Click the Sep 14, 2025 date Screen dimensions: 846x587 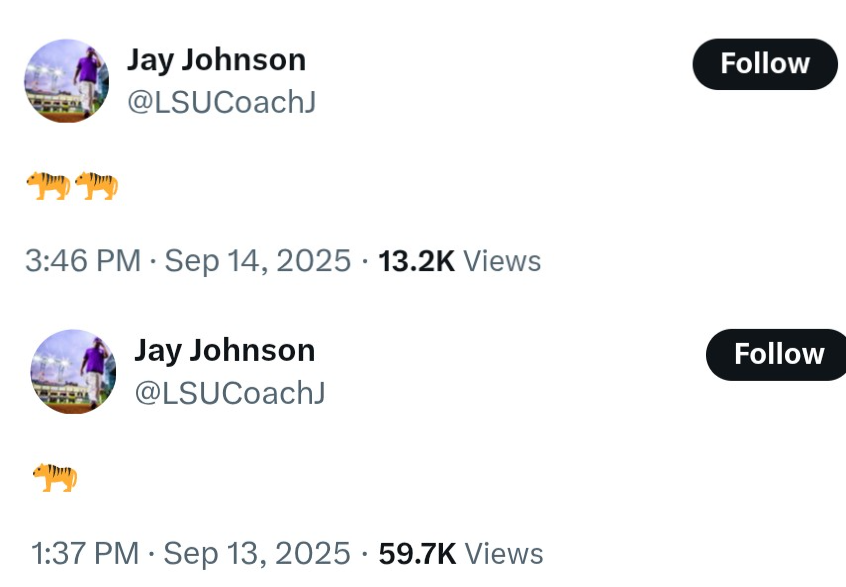[x=257, y=261]
